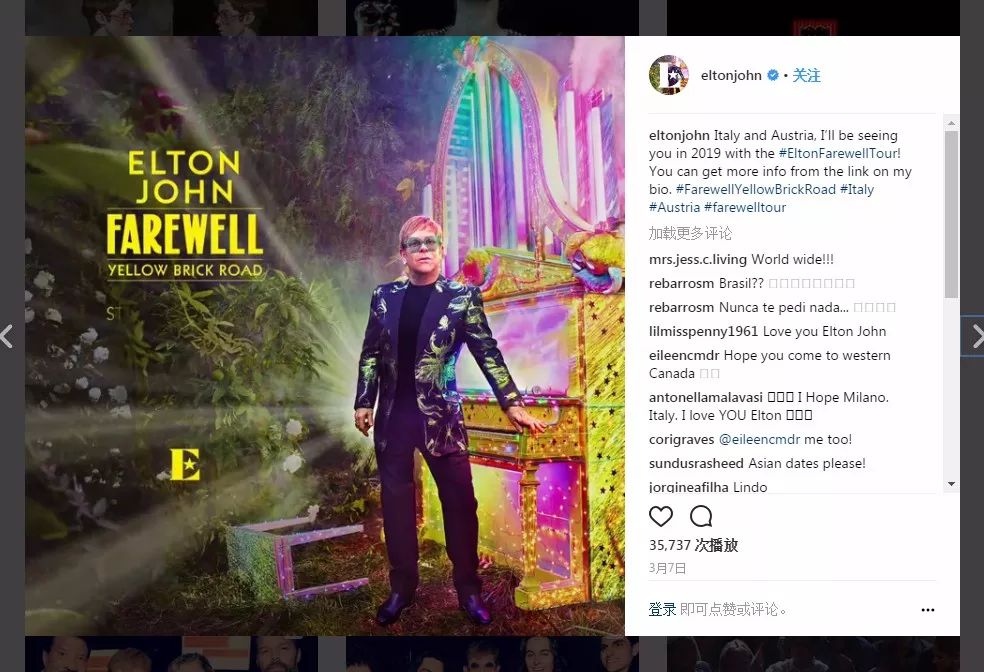Open the three-dots more options menu
Viewport: 984px width, 672px height.
coord(928,610)
